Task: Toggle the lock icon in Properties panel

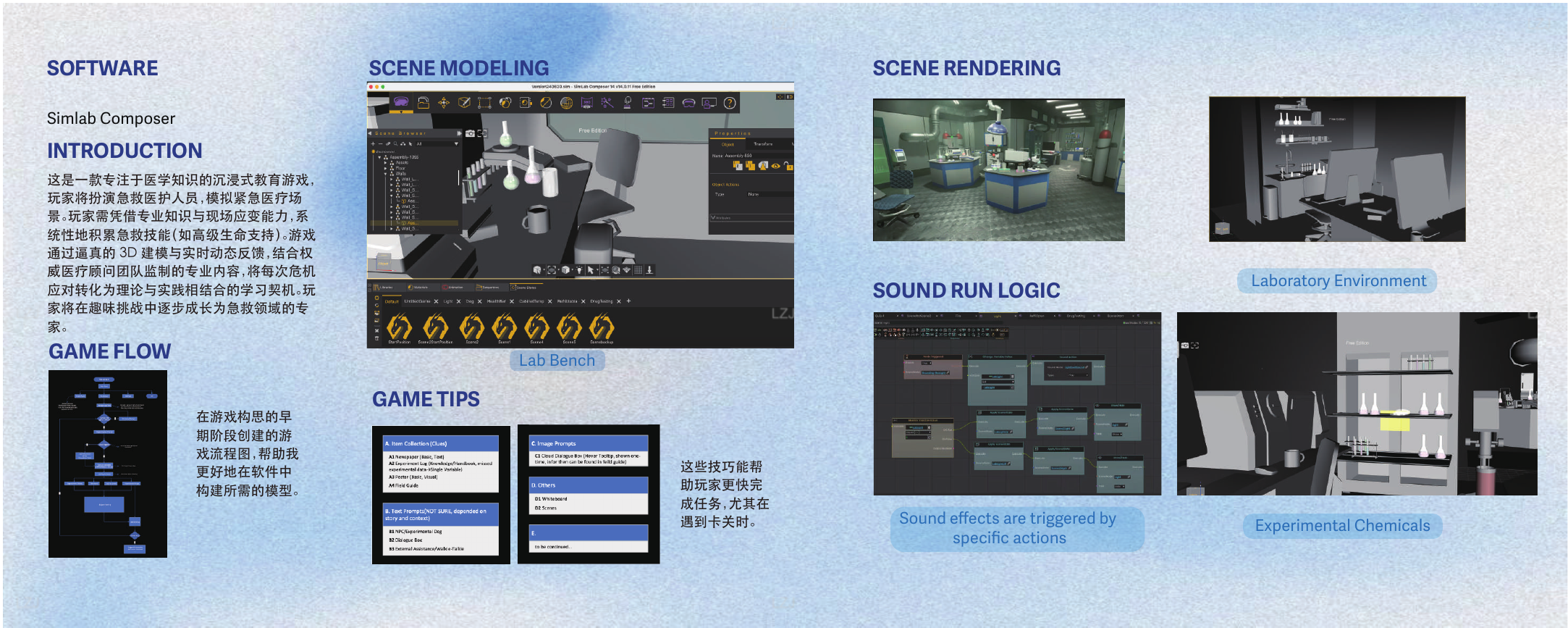Action: pos(788,166)
